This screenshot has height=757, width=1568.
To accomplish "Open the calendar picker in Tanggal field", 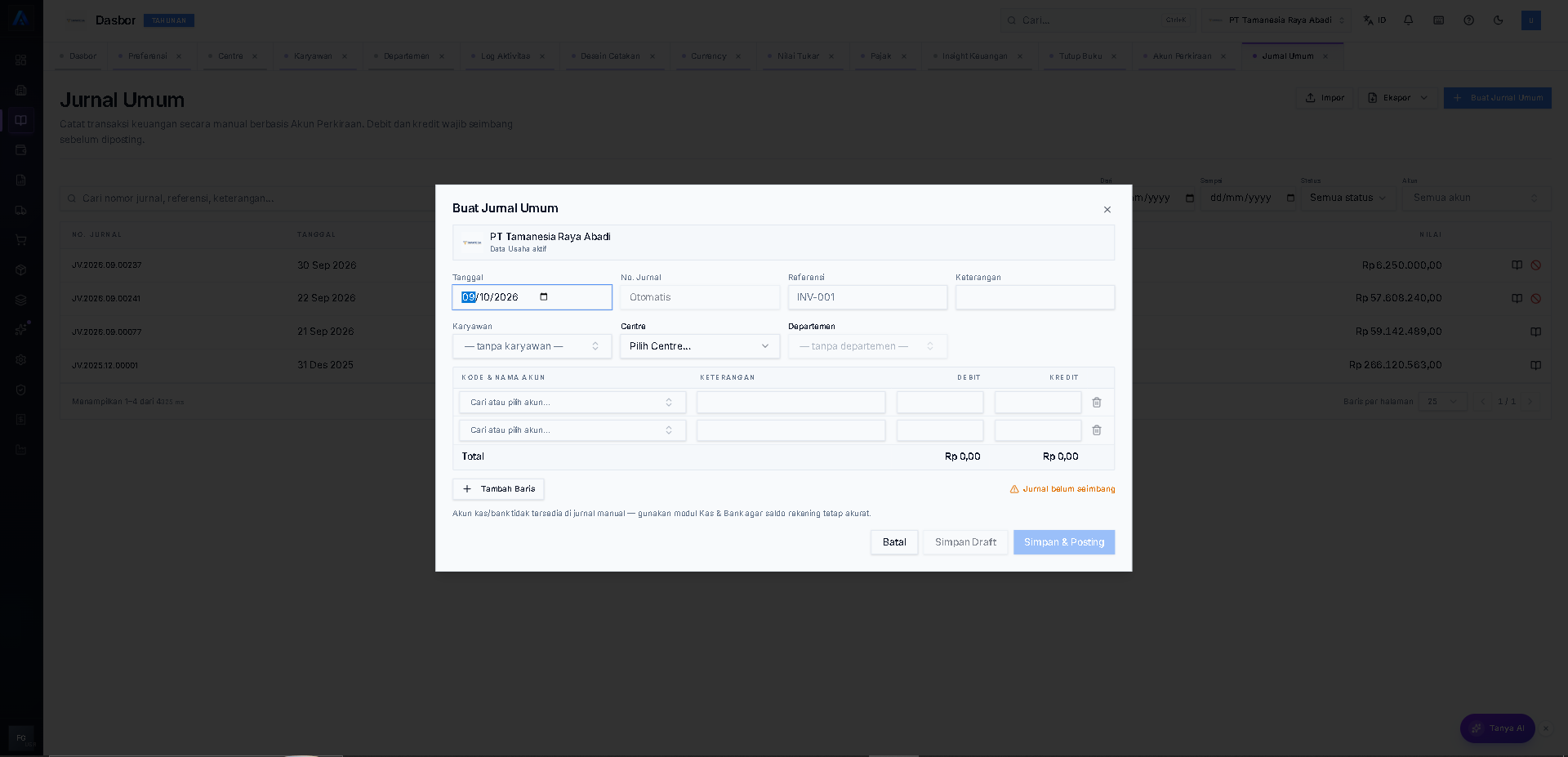I will [x=544, y=297].
